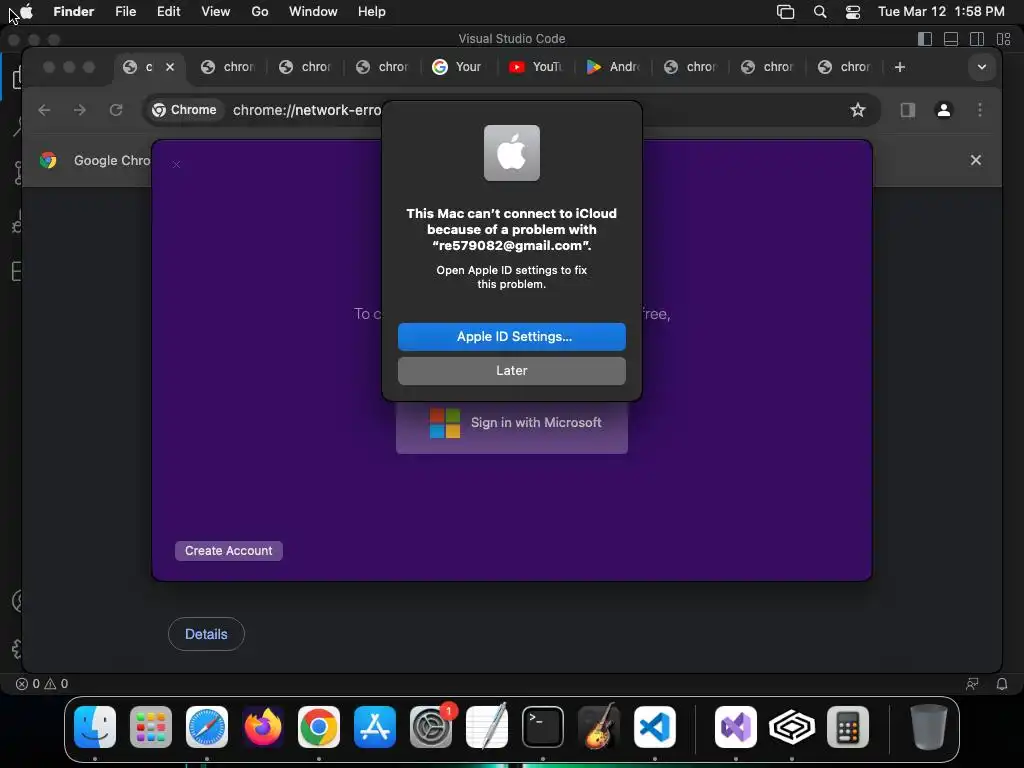Close the purple sign-in overlay
The height and width of the screenshot is (768, 1024).
(x=176, y=165)
